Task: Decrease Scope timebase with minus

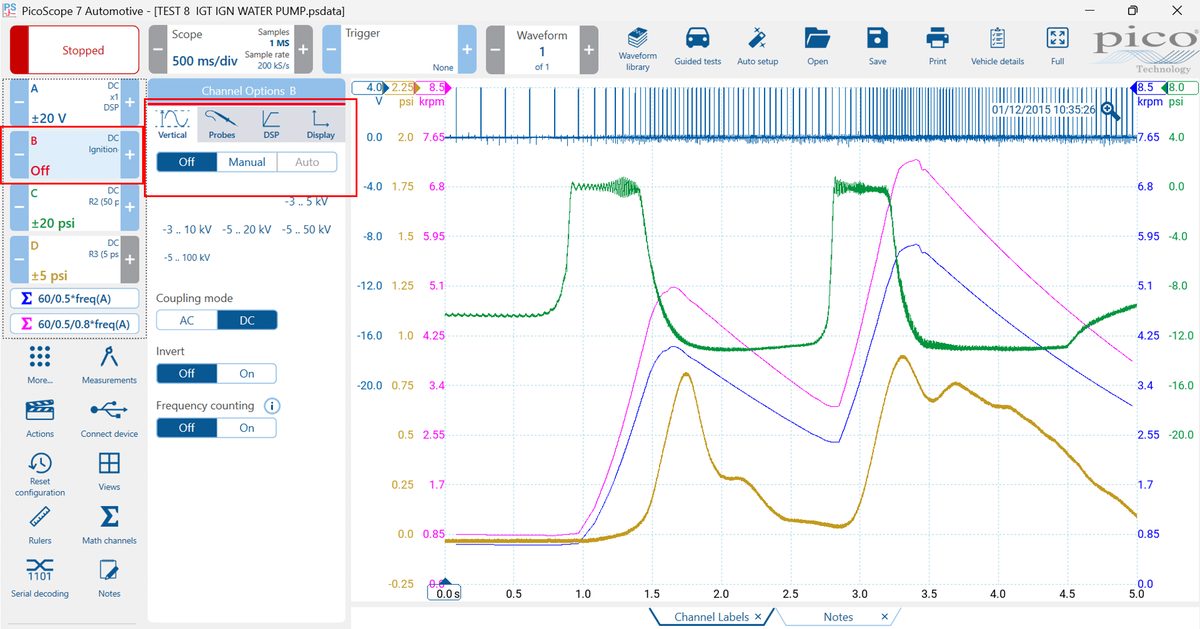Action: pos(158,50)
